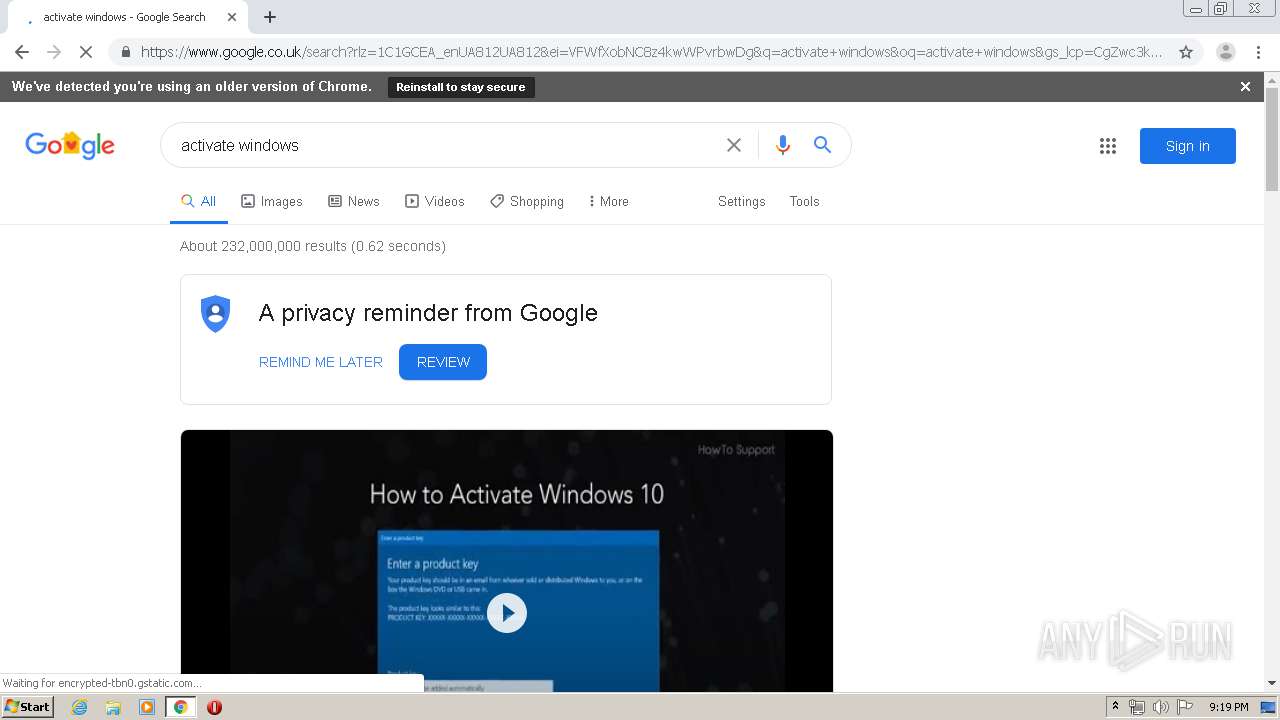Bookmark this page with the star icon
Viewport: 1280px width, 720px height.
[x=1186, y=52]
